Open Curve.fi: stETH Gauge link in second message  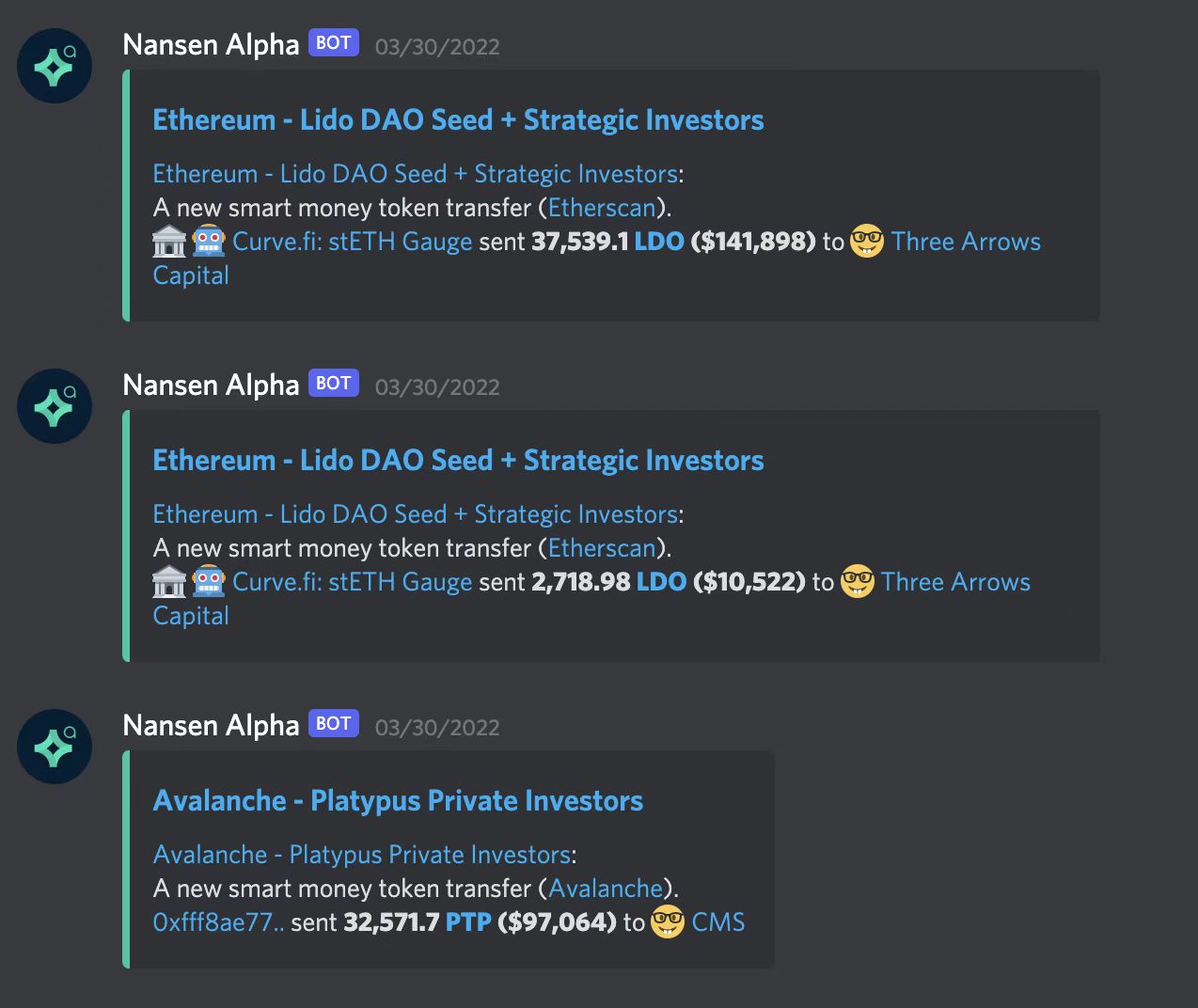tap(353, 582)
